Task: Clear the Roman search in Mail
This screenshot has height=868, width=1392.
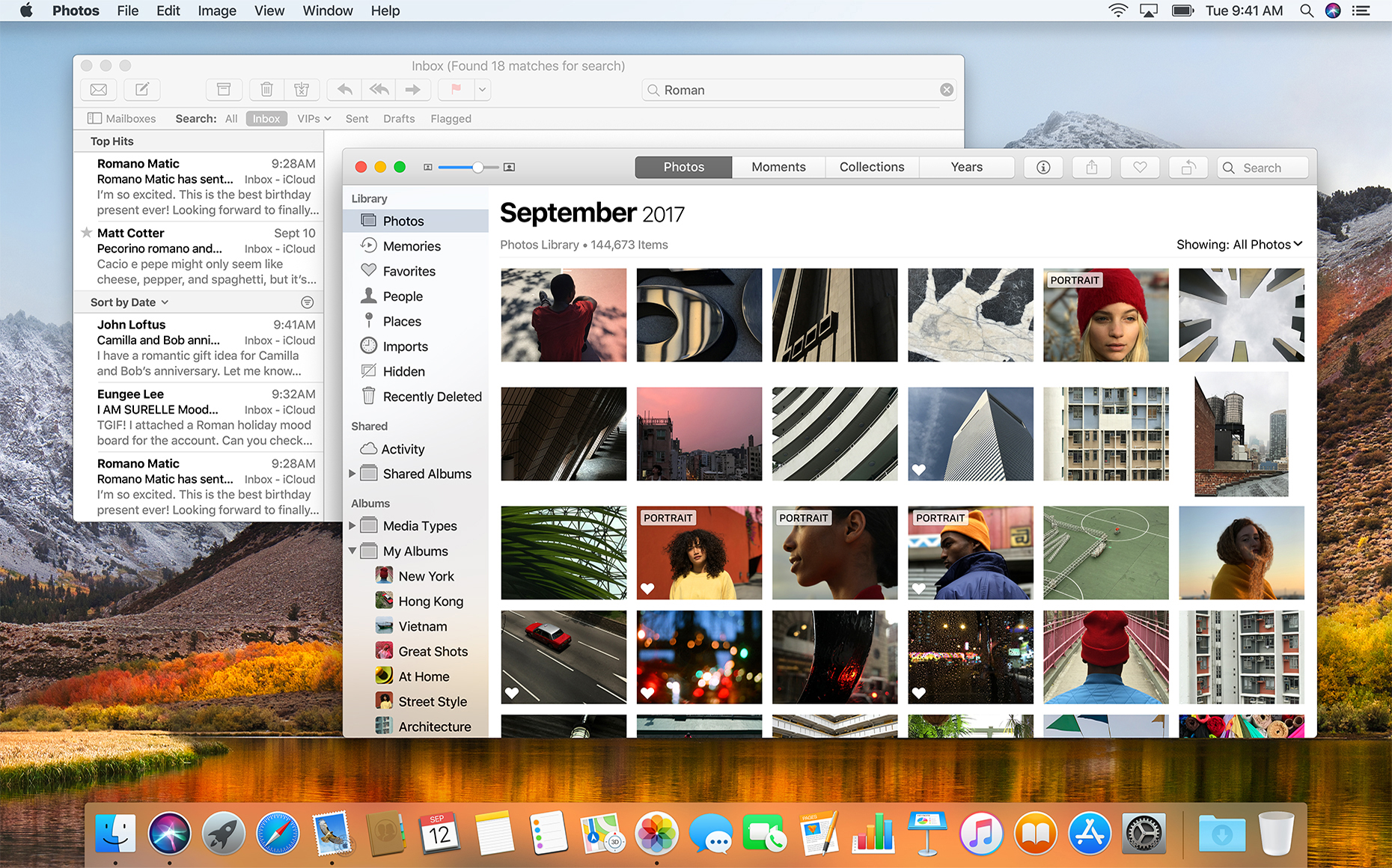Action: (947, 90)
